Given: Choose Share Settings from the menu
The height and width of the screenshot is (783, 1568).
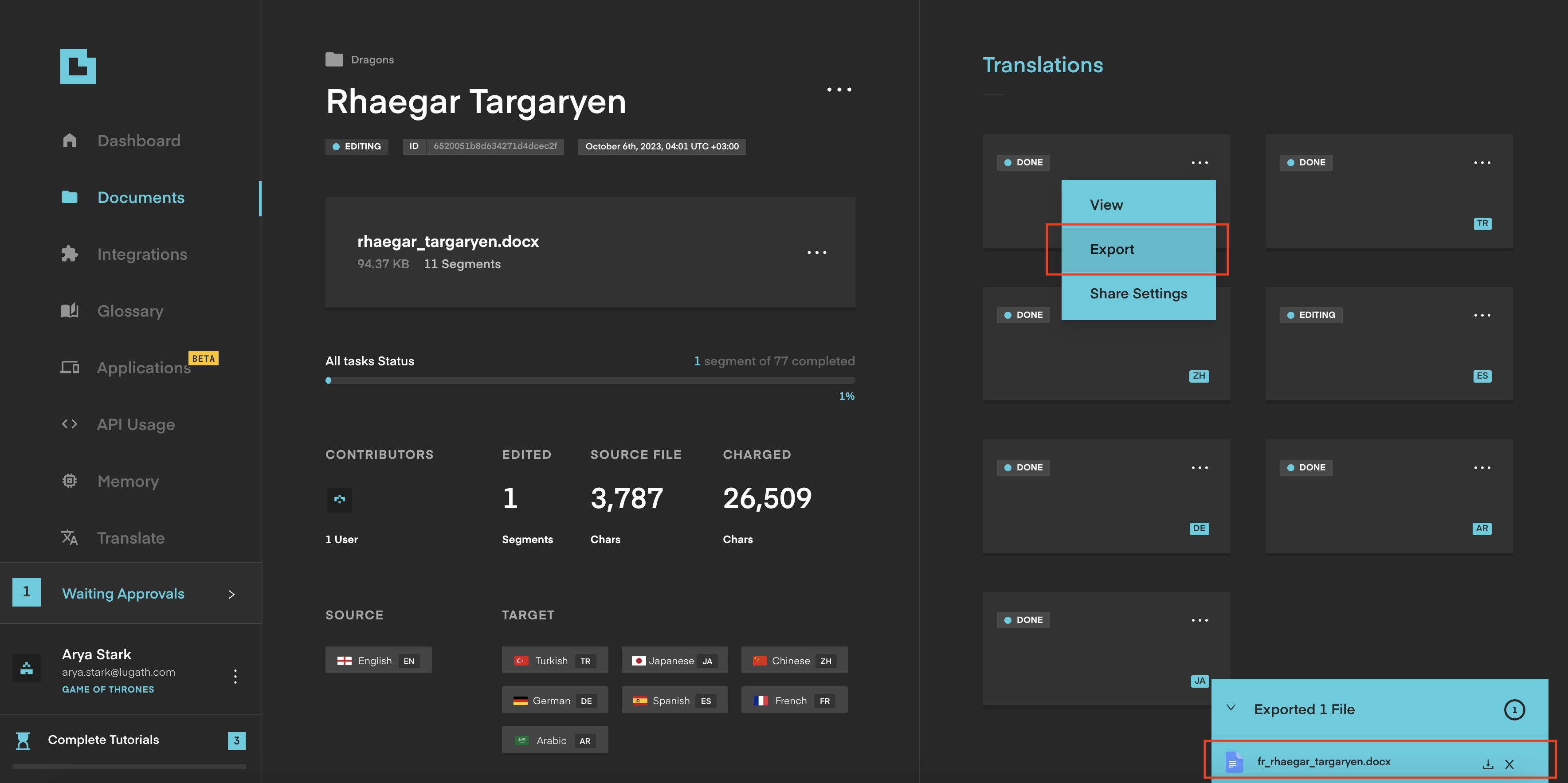Looking at the screenshot, I should (x=1138, y=294).
